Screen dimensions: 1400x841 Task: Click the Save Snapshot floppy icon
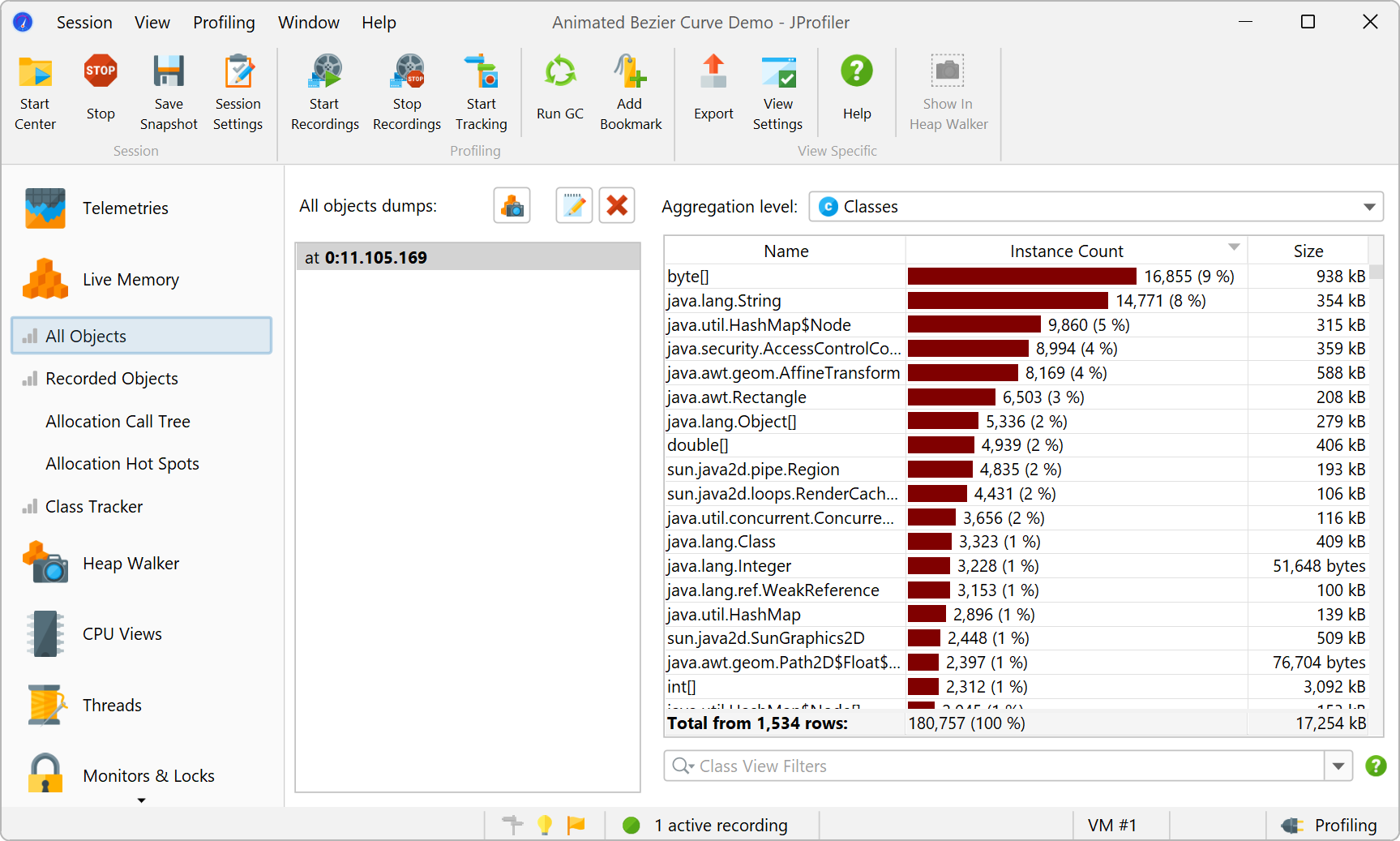tap(169, 71)
